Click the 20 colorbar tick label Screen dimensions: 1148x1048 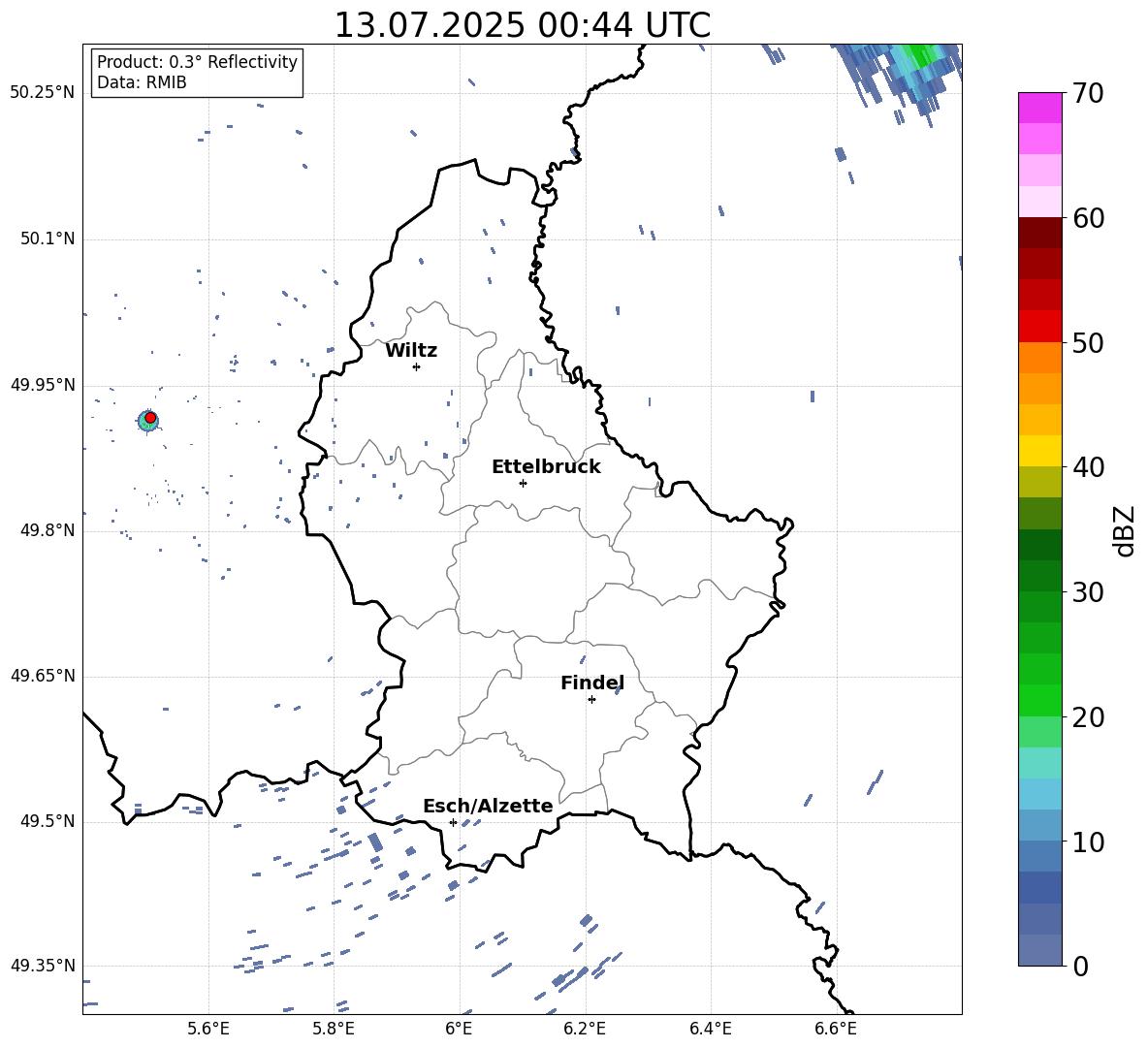click(x=1088, y=717)
